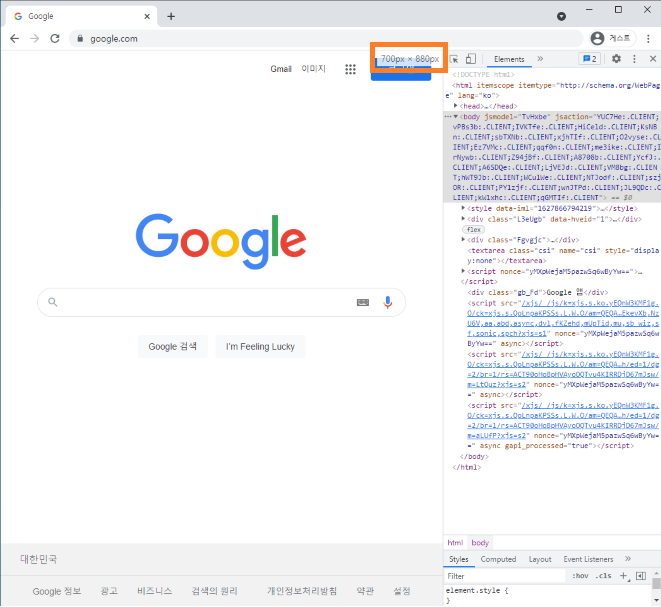The height and width of the screenshot is (607, 661).
Task: Click the address bar URL google.com
Action: point(114,39)
